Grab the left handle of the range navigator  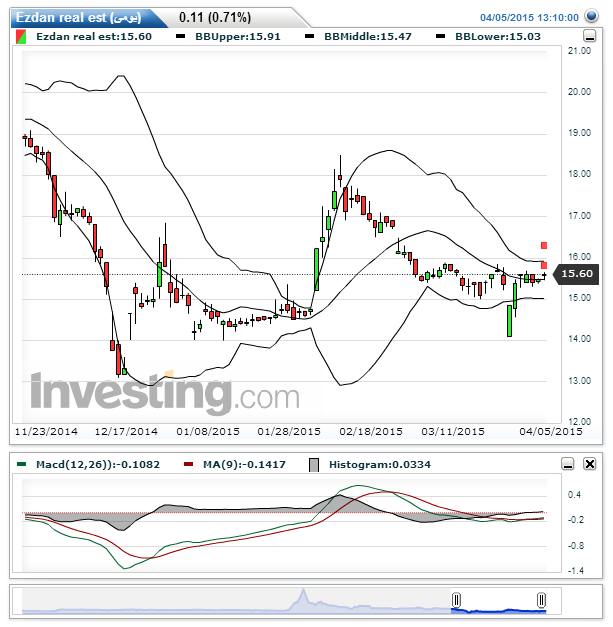click(x=456, y=600)
